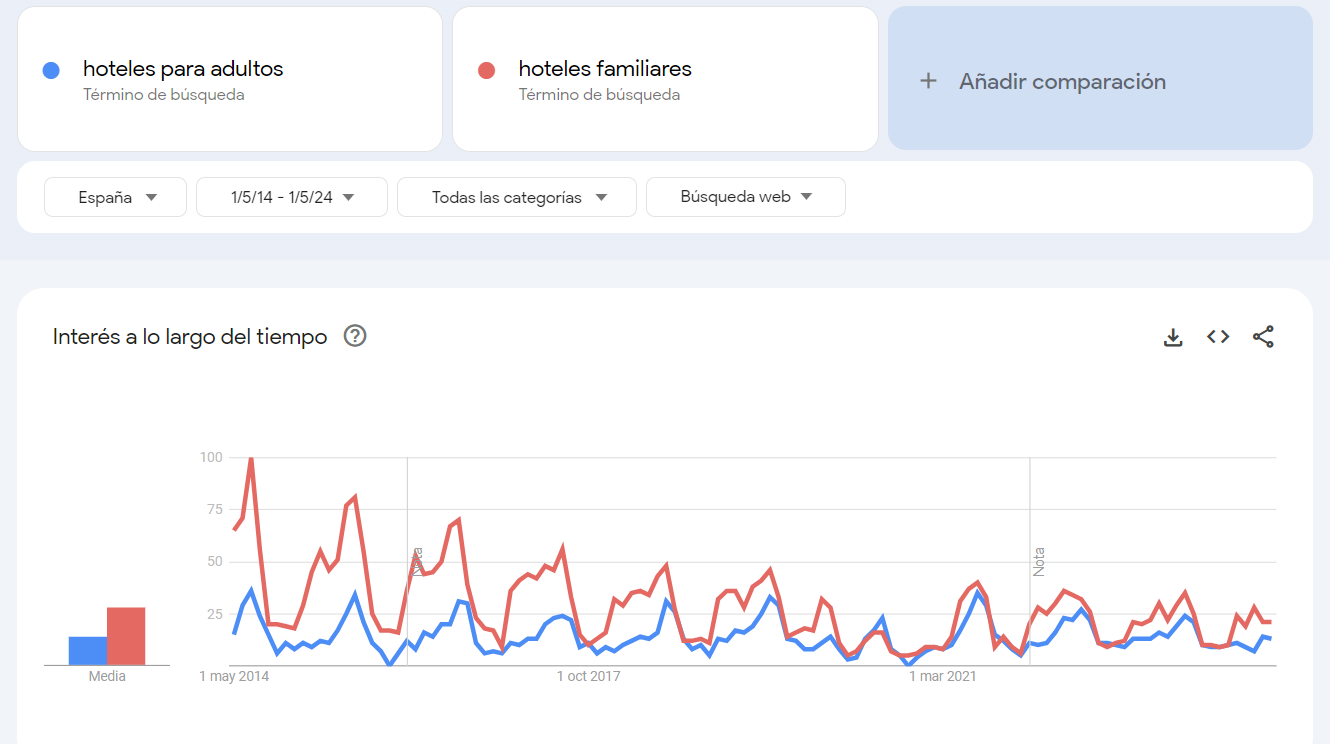
Task: Click the red average bar in Media
Action: click(126, 636)
